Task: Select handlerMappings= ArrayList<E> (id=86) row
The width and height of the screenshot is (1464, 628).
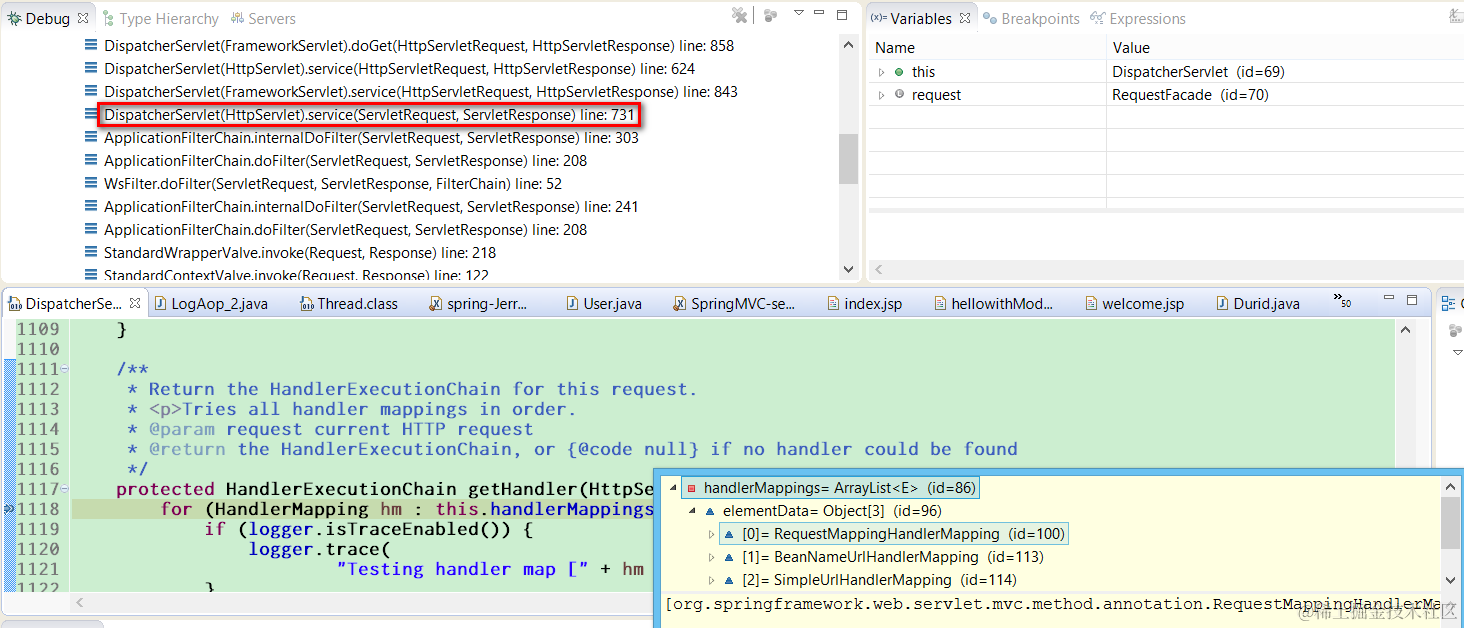Action: pos(830,488)
